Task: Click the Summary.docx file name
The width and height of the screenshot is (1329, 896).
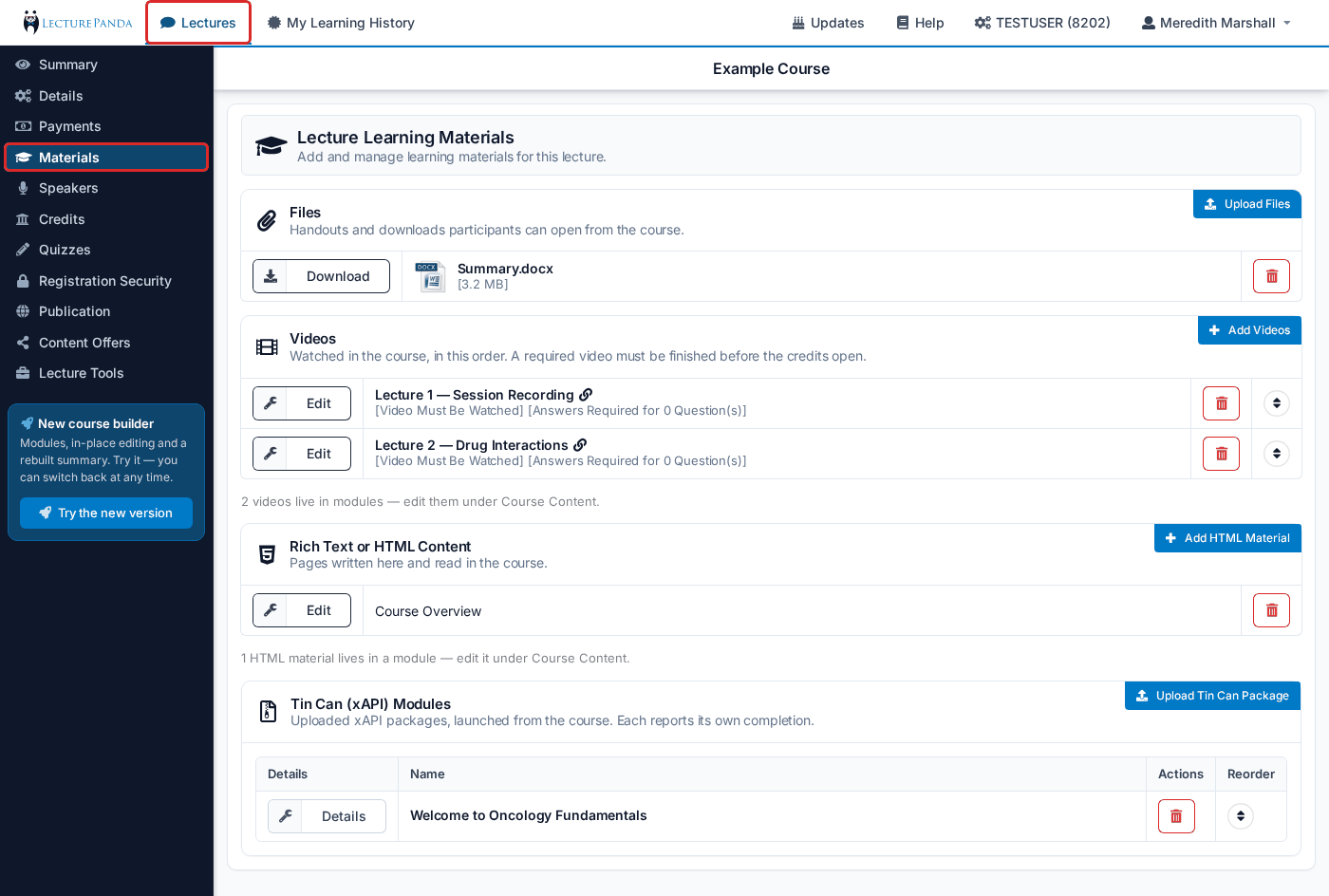Action: coord(505,269)
